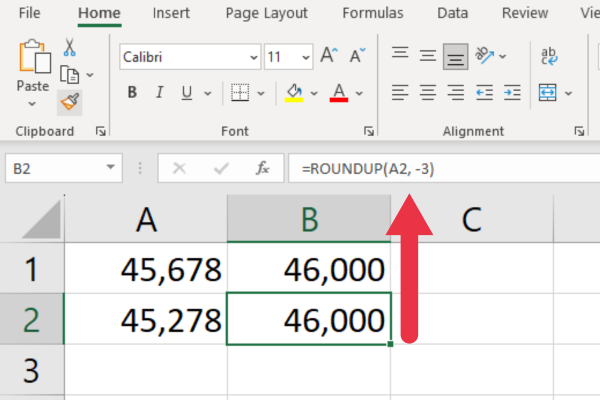Switch to Home tab
The height and width of the screenshot is (400, 600).
click(99, 13)
